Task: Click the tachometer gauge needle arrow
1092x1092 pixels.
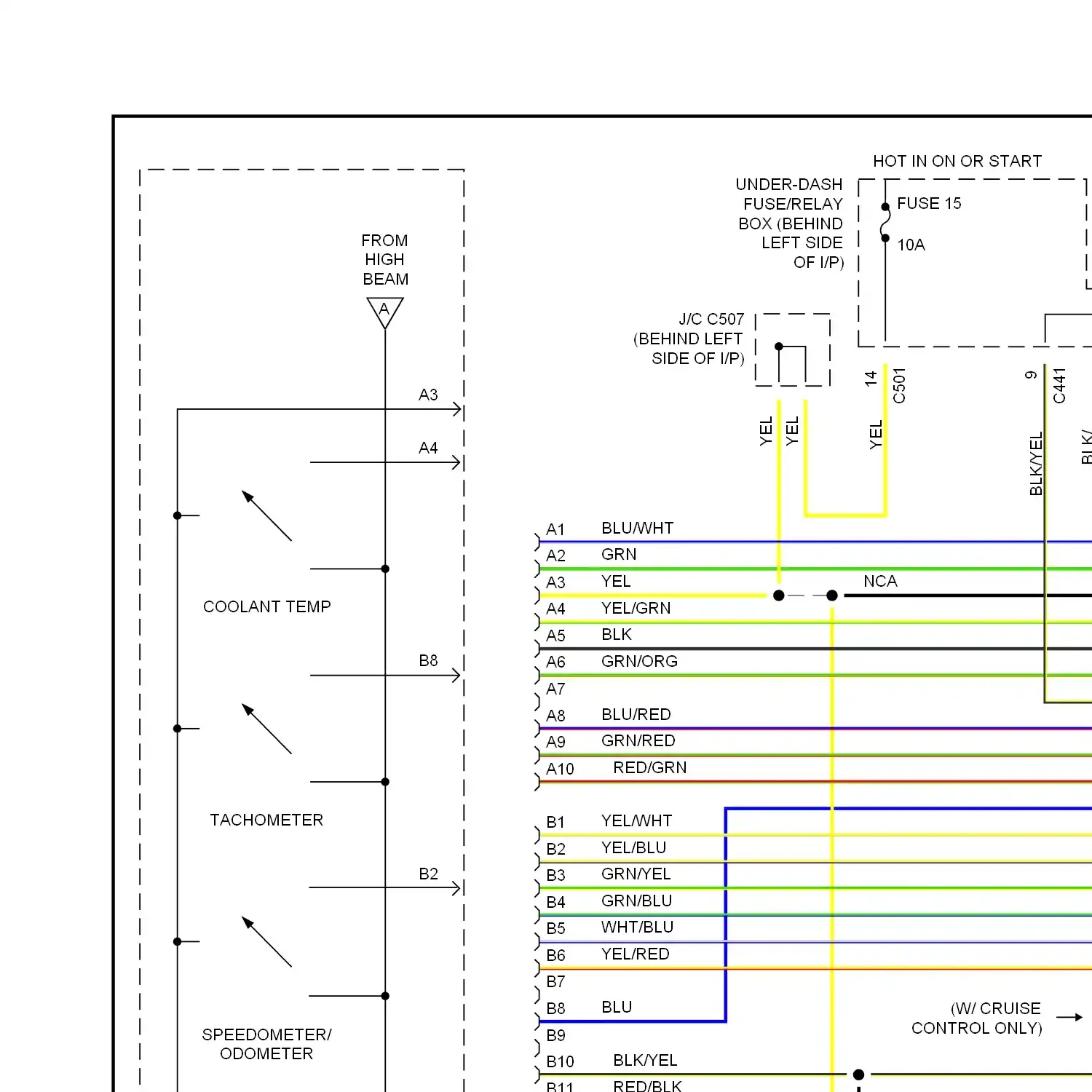Action: click(x=266, y=729)
